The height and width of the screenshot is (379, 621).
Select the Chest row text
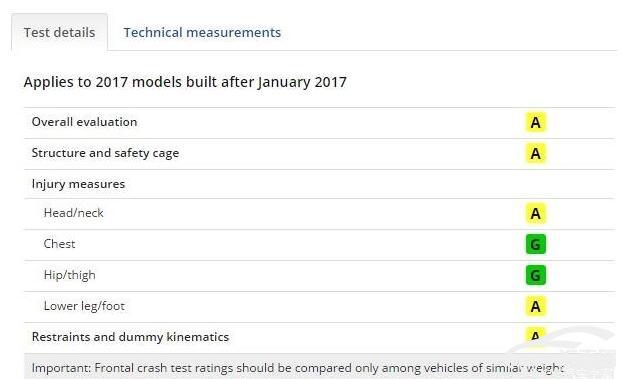click(x=59, y=244)
